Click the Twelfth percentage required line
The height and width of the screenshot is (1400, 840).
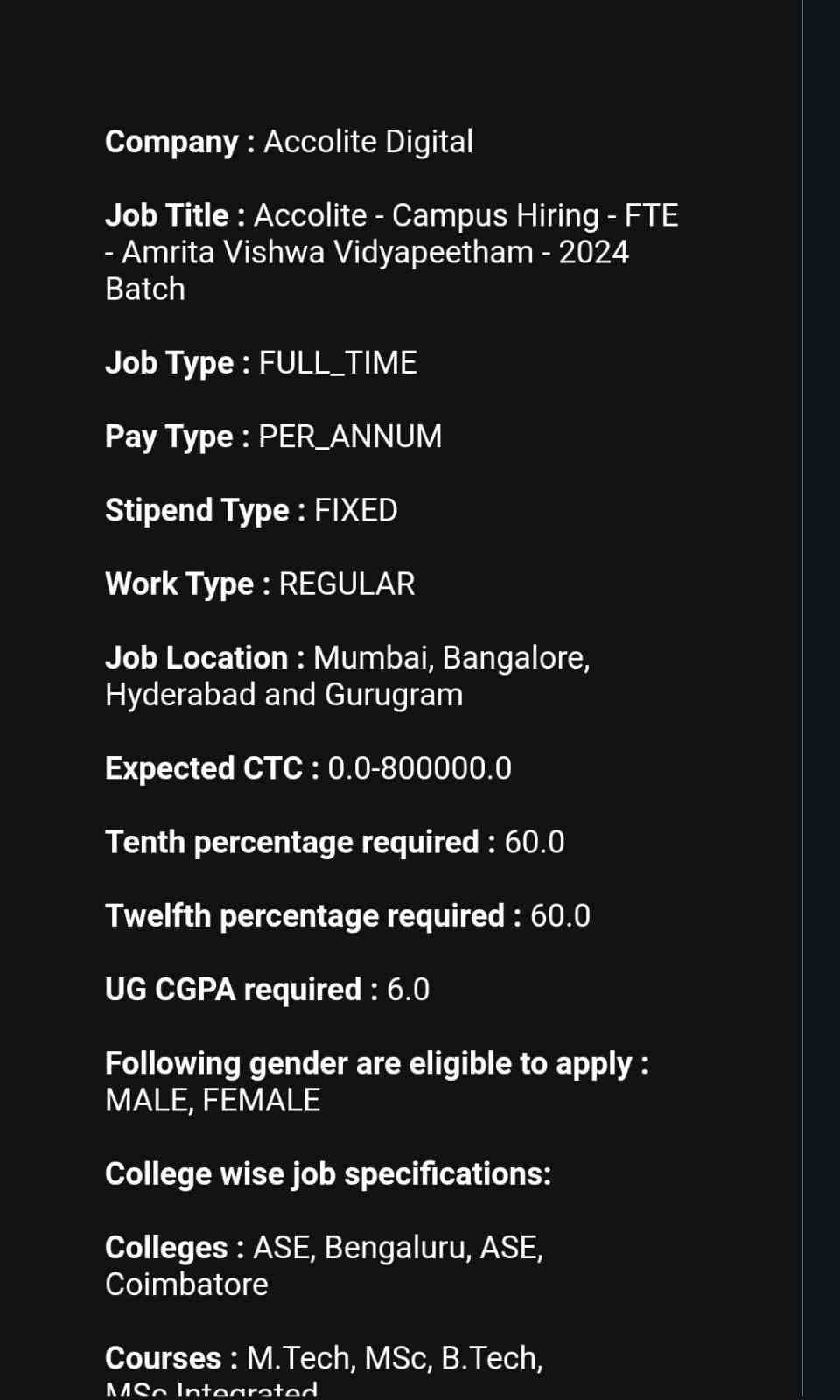pos(347,915)
